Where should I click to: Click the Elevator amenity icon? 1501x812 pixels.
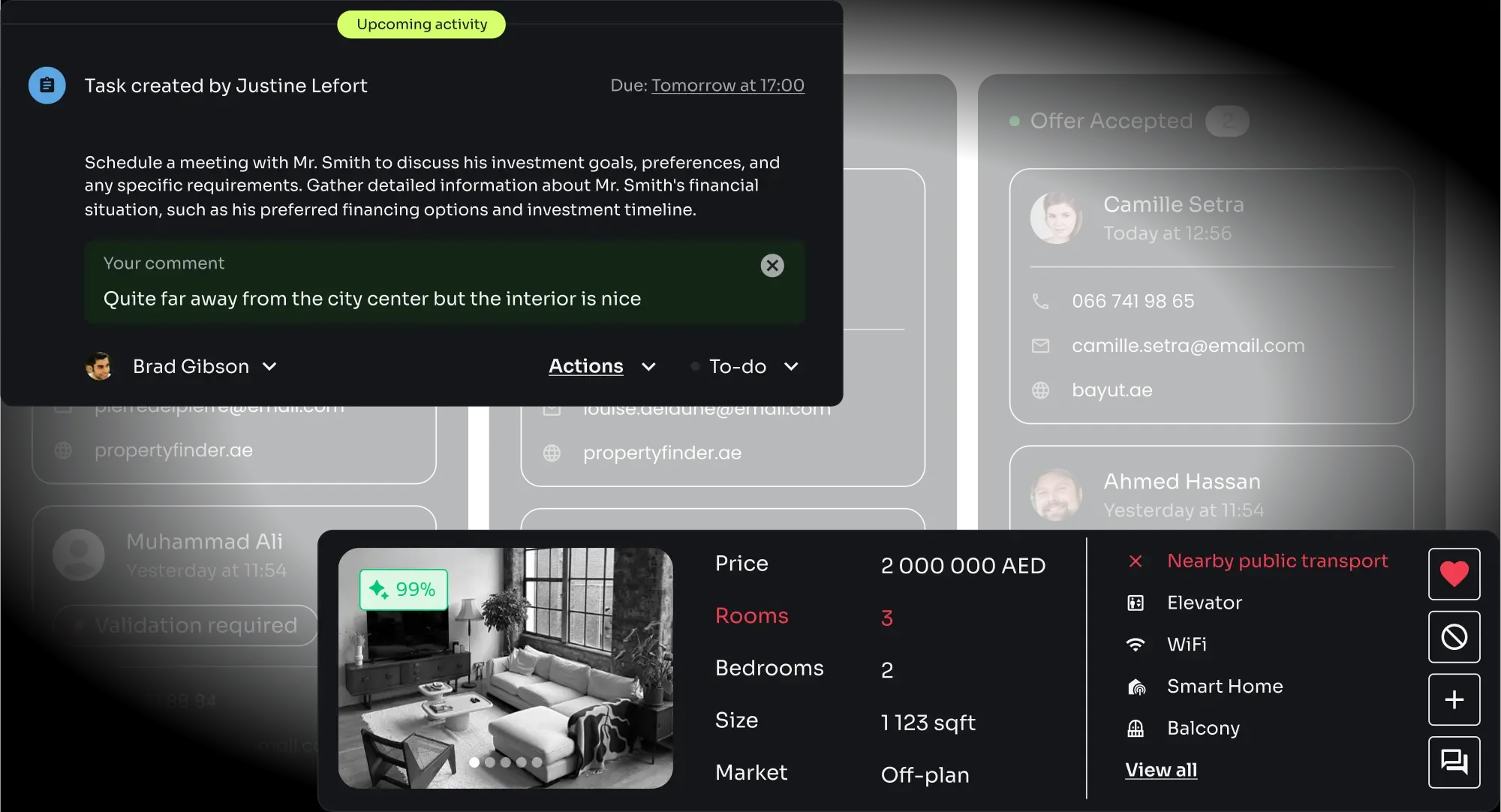pos(1136,603)
